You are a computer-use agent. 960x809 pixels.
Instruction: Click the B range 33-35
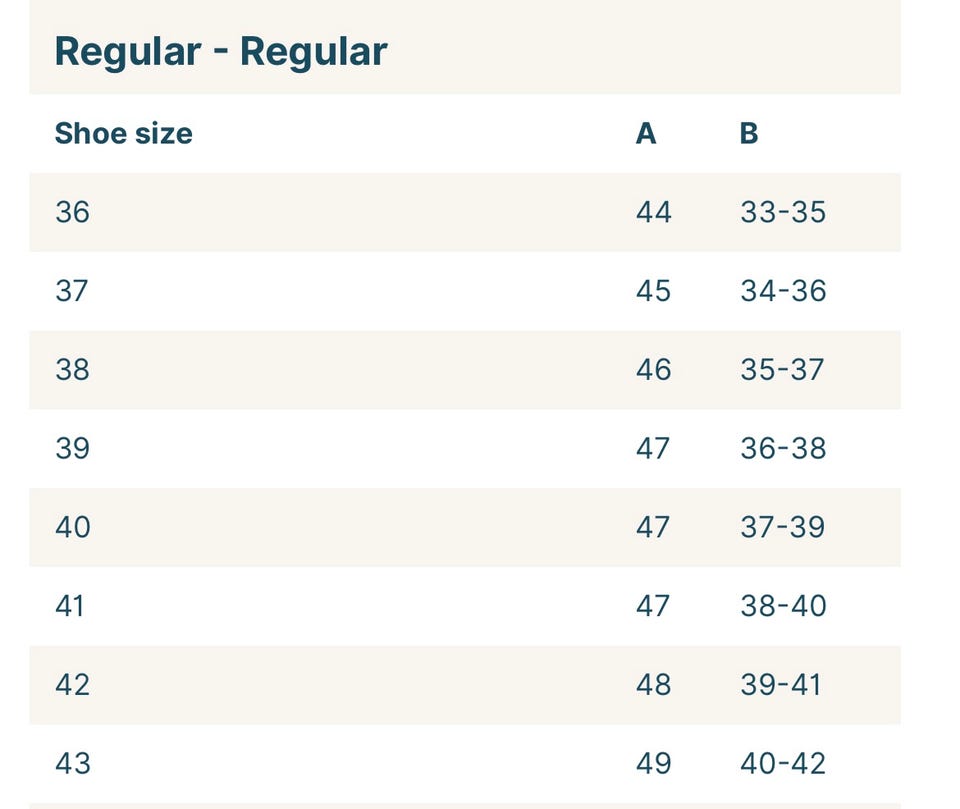coord(783,212)
